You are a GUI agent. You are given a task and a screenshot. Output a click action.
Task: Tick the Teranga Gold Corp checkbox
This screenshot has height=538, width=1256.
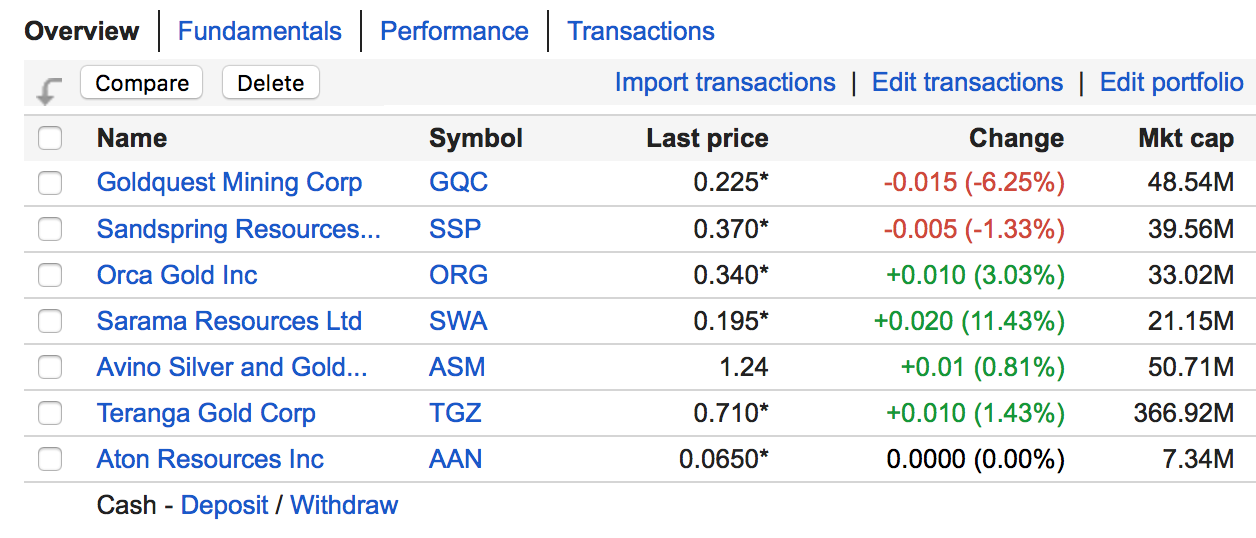(x=50, y=413)
